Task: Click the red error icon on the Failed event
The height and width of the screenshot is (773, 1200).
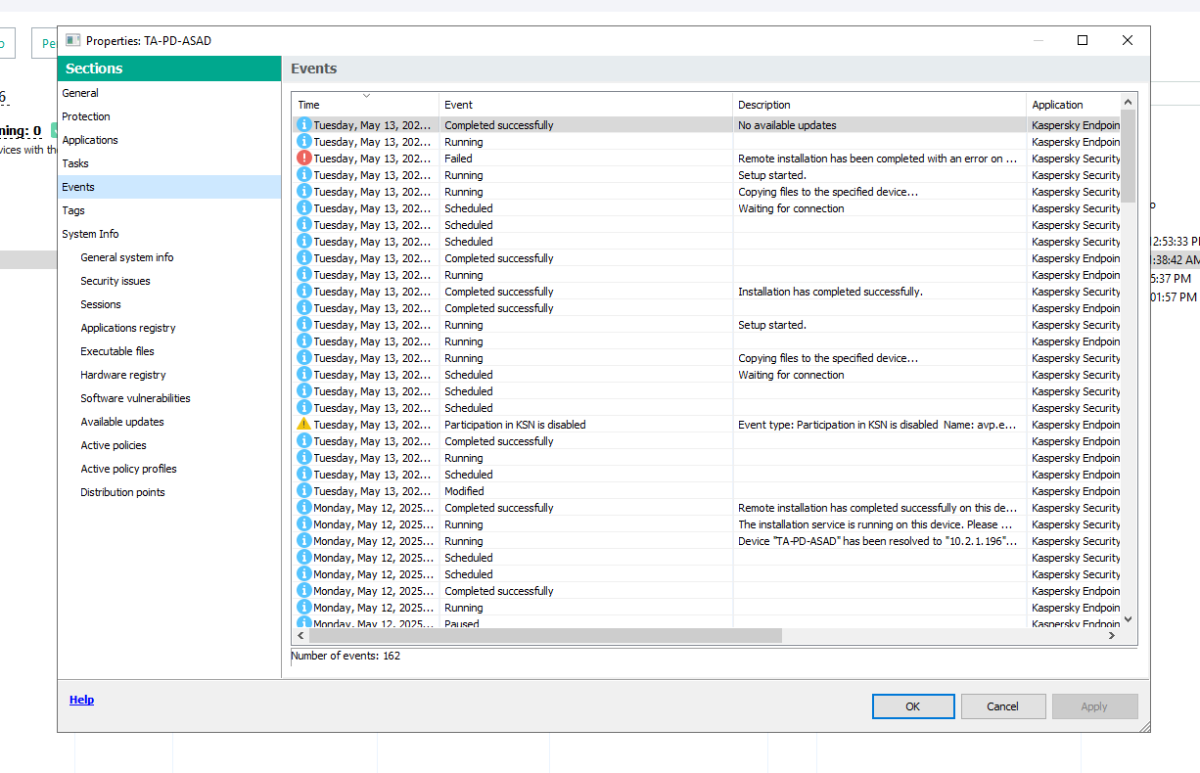Action: tap(304, 158)
